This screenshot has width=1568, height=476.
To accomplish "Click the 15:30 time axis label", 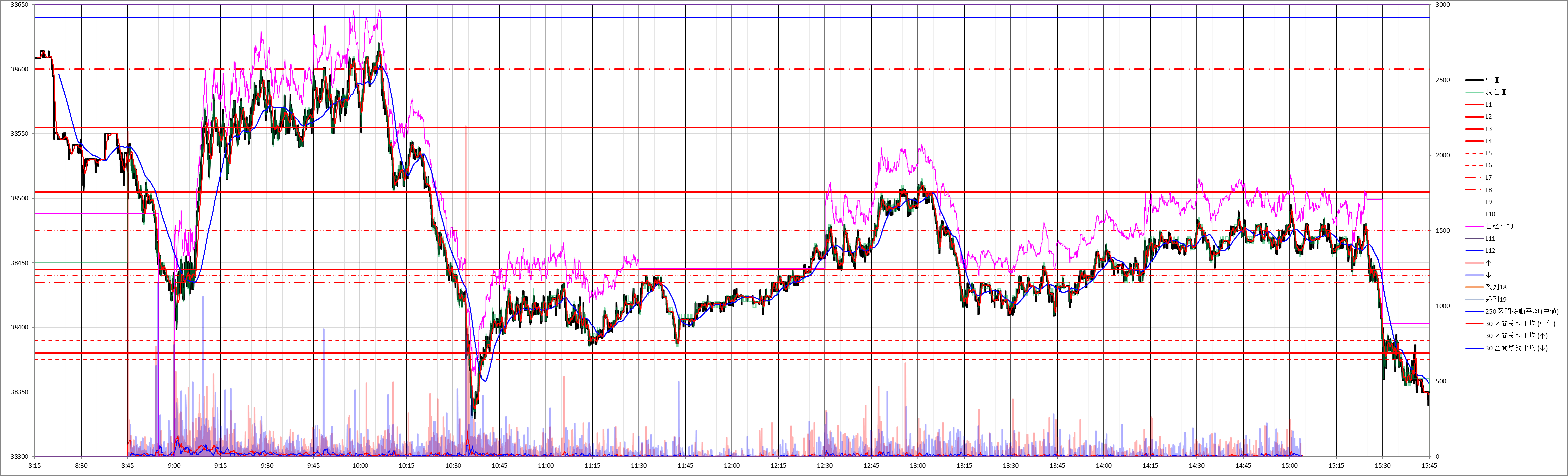I will click(1383, 466).
